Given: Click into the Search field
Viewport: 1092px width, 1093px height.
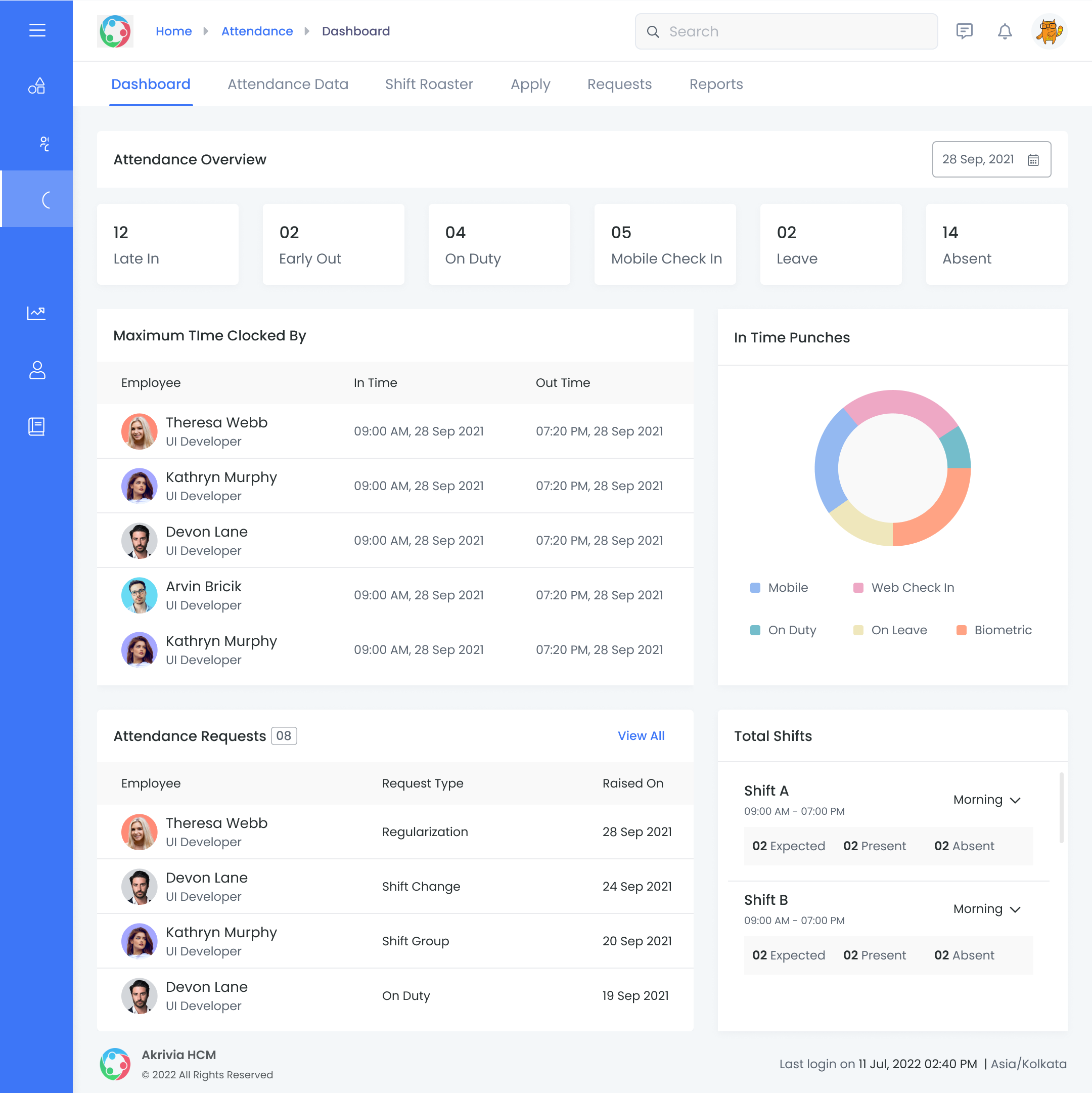Looking at the screenshot, I should pyautogui.click(x=786, y=32).
